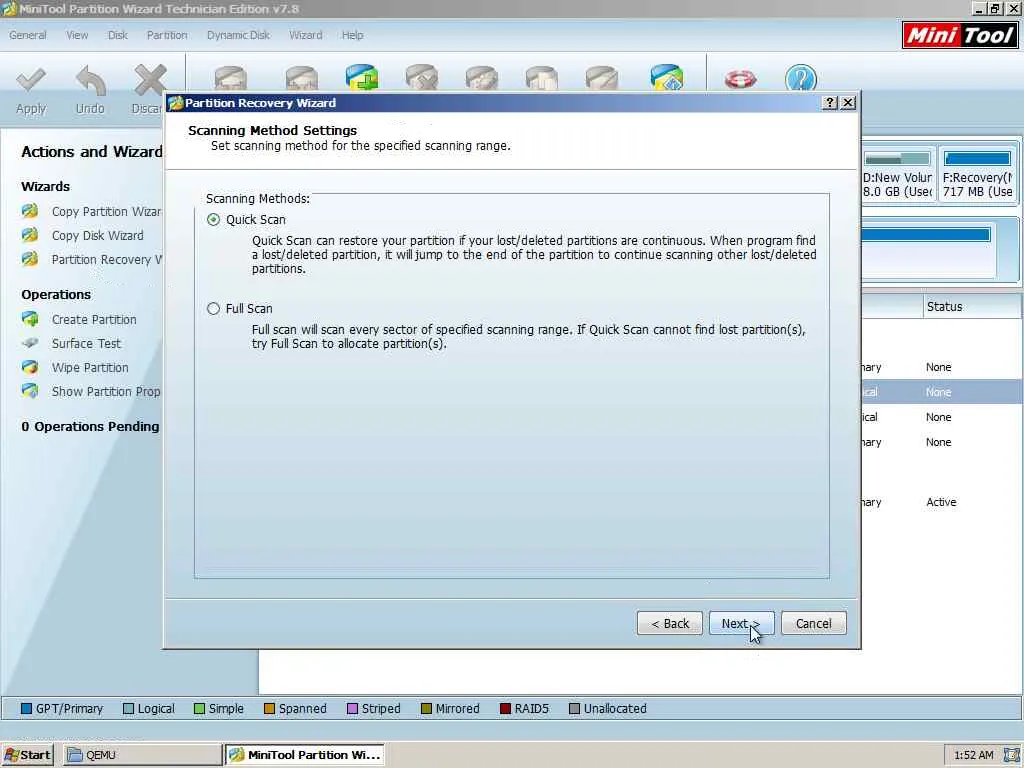Screen dimensions: 1024x768
Task: Click the MiniTool Partition Wizard taskbar button
Action: pyautogui.click(x=305, y=755)
